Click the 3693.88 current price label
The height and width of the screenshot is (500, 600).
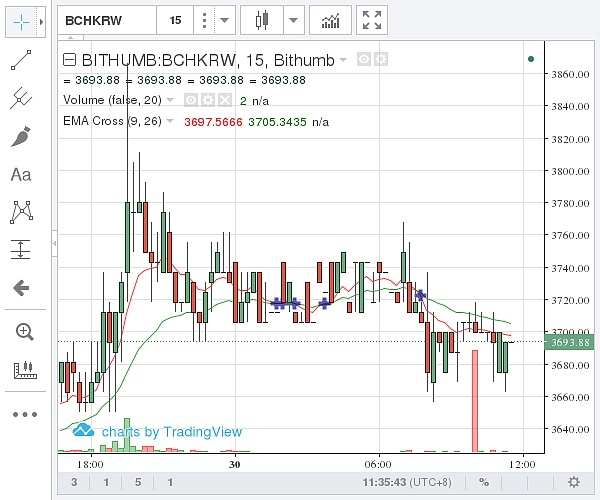[570, 342]
